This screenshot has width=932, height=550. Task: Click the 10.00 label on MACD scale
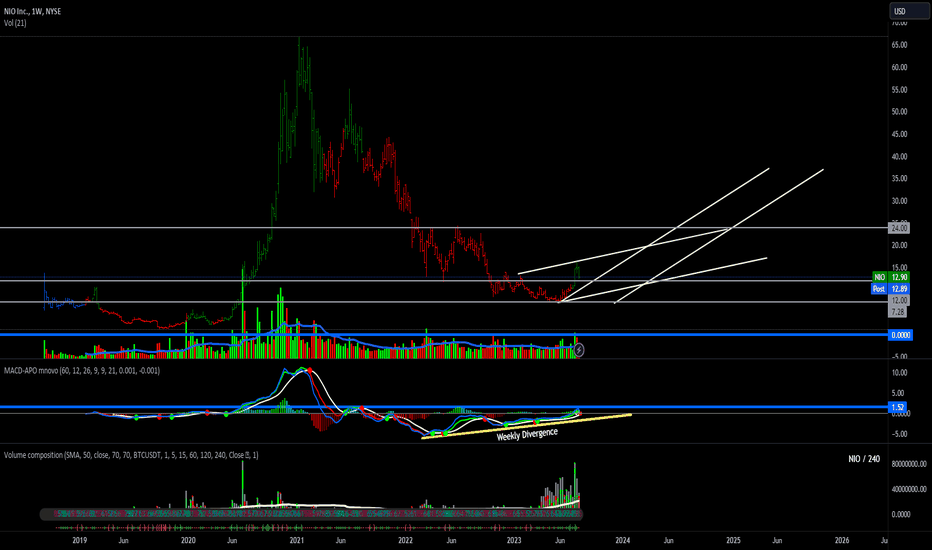(x=899, y=373)
